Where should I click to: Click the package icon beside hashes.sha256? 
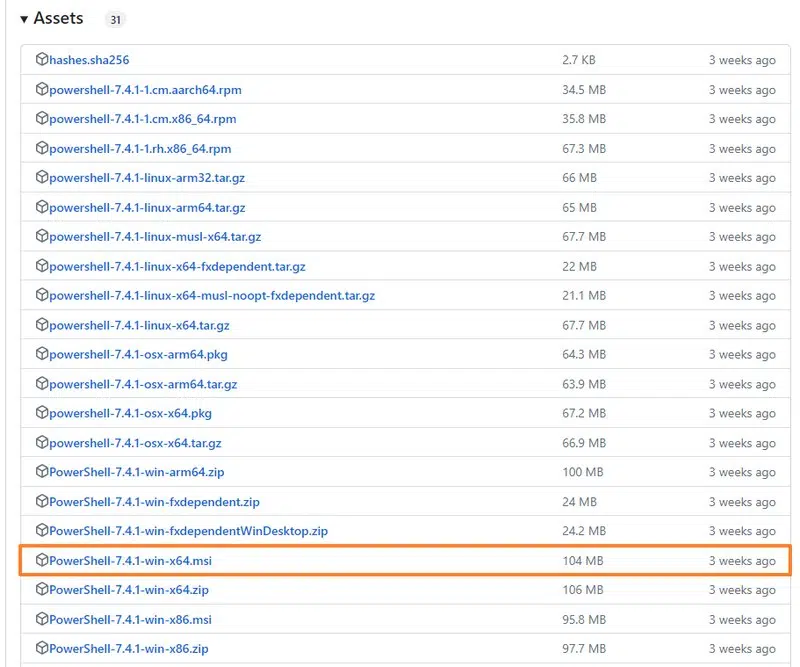pyautogui.click(x=40, y=60)
